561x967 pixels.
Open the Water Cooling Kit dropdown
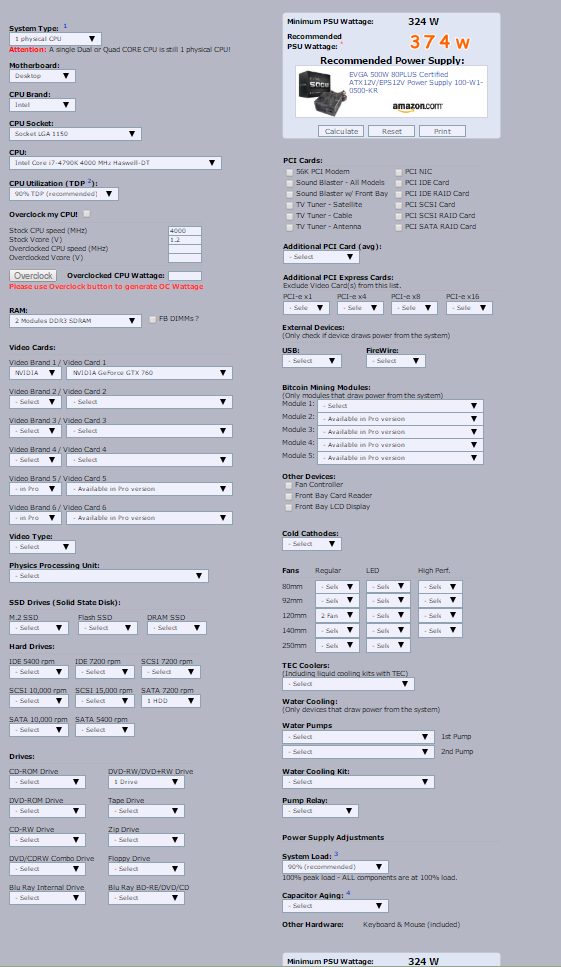pos(359,781)
